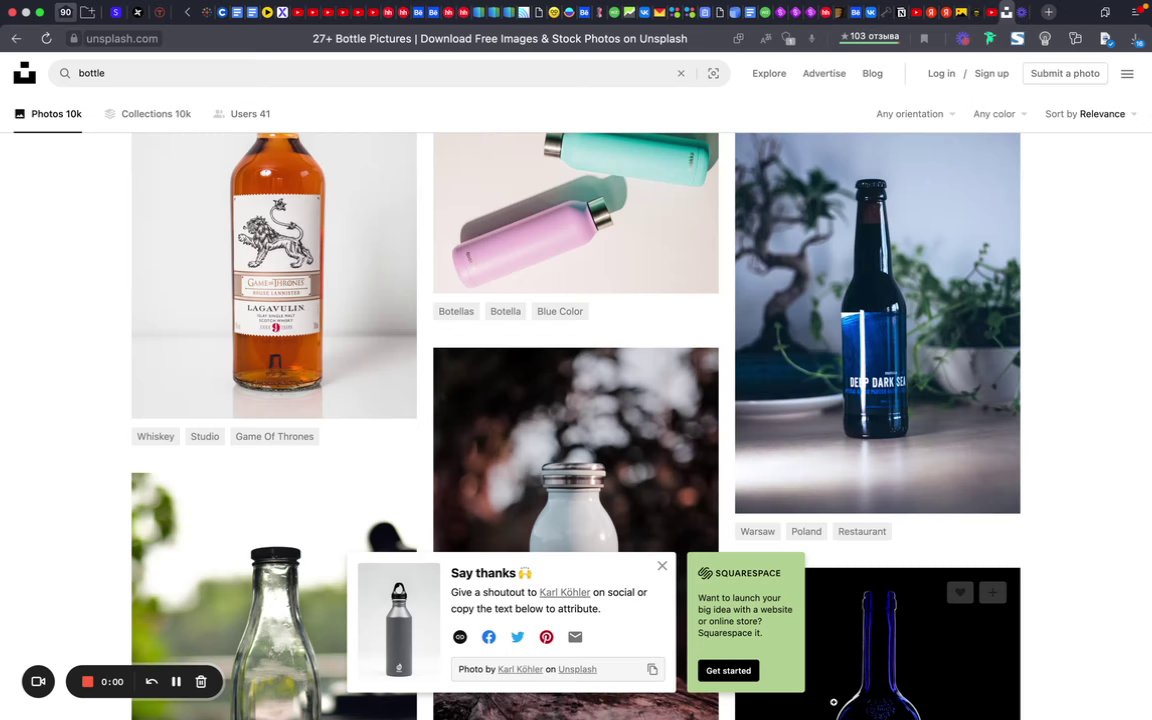Click the Sign up link
The image size is (1152, 720).
[x=991, y=73]
